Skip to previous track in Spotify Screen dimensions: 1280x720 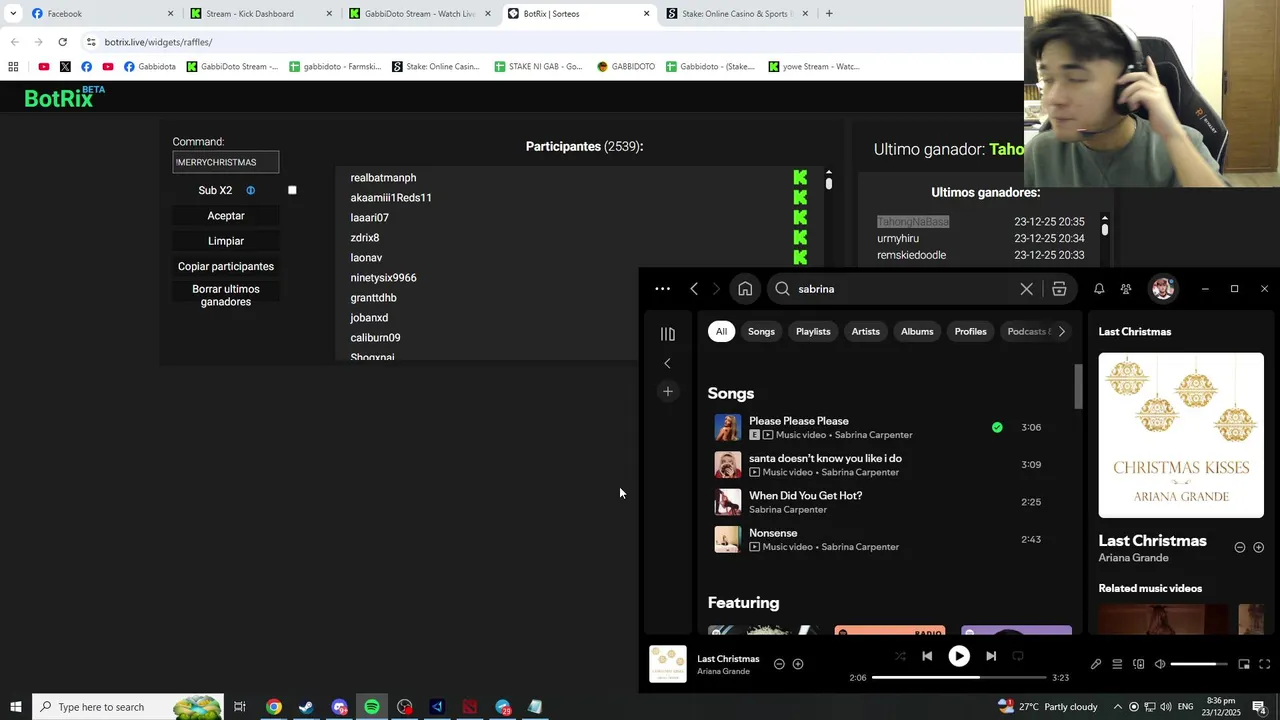[927, 656]
